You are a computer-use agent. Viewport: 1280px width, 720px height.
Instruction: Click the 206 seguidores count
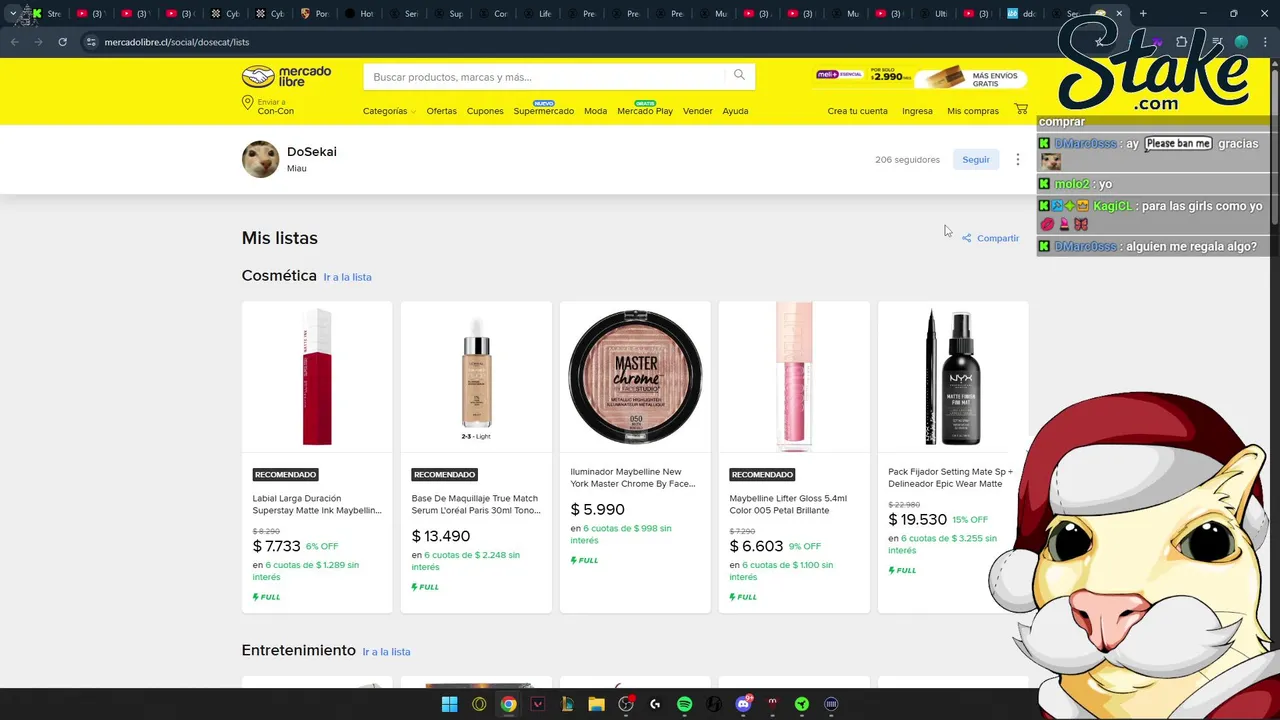coord(907,160)
